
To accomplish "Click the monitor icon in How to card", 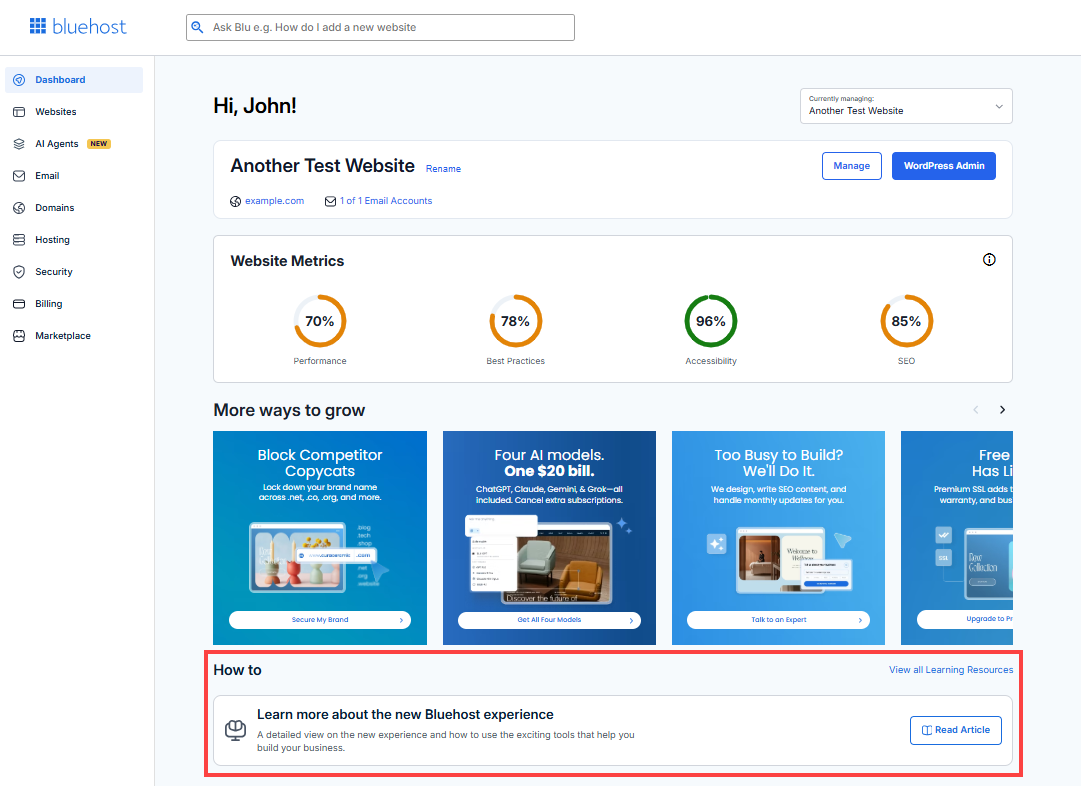I will click(236, 730).
